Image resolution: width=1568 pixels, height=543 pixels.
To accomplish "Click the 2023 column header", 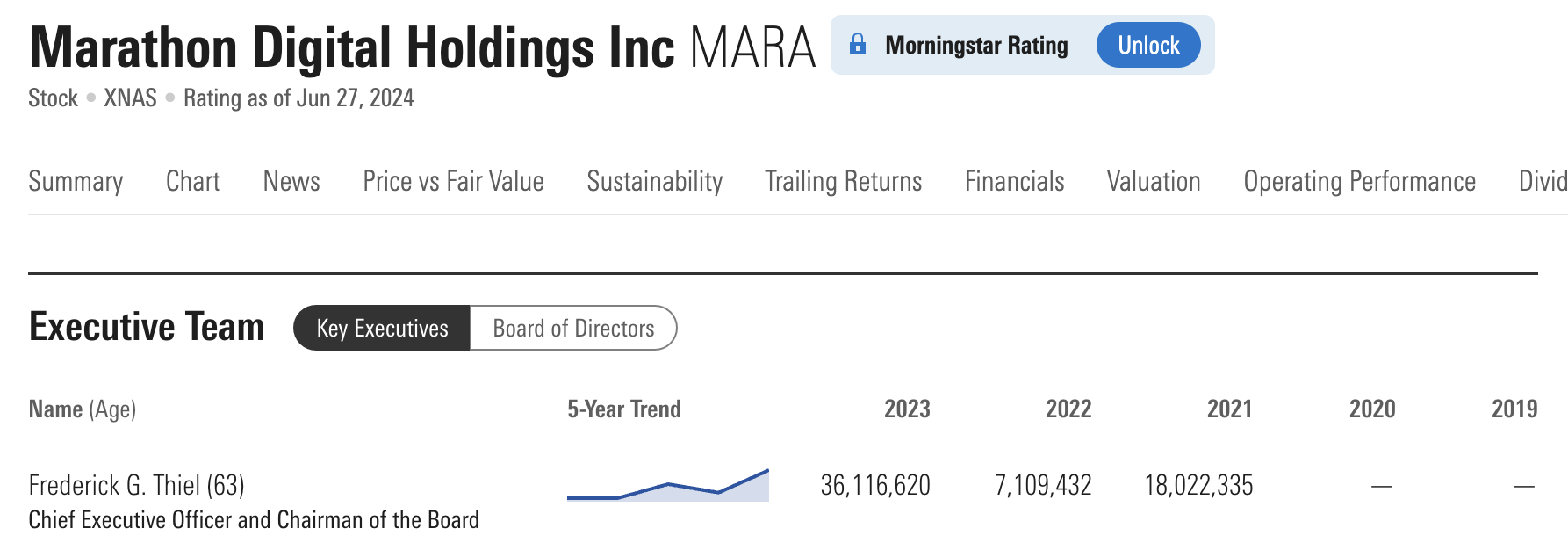I will coord(907,409).
